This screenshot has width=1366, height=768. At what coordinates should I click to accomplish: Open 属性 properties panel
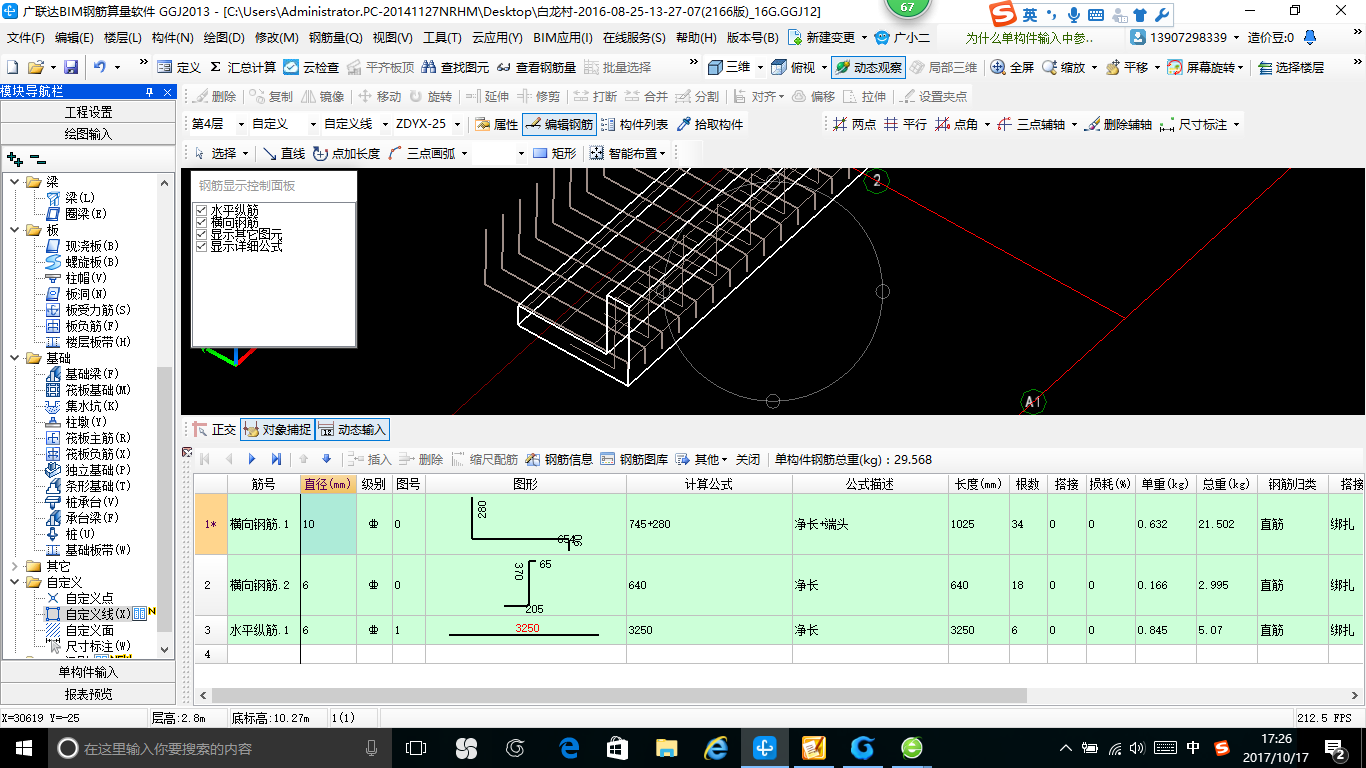[x=496, y=124]
